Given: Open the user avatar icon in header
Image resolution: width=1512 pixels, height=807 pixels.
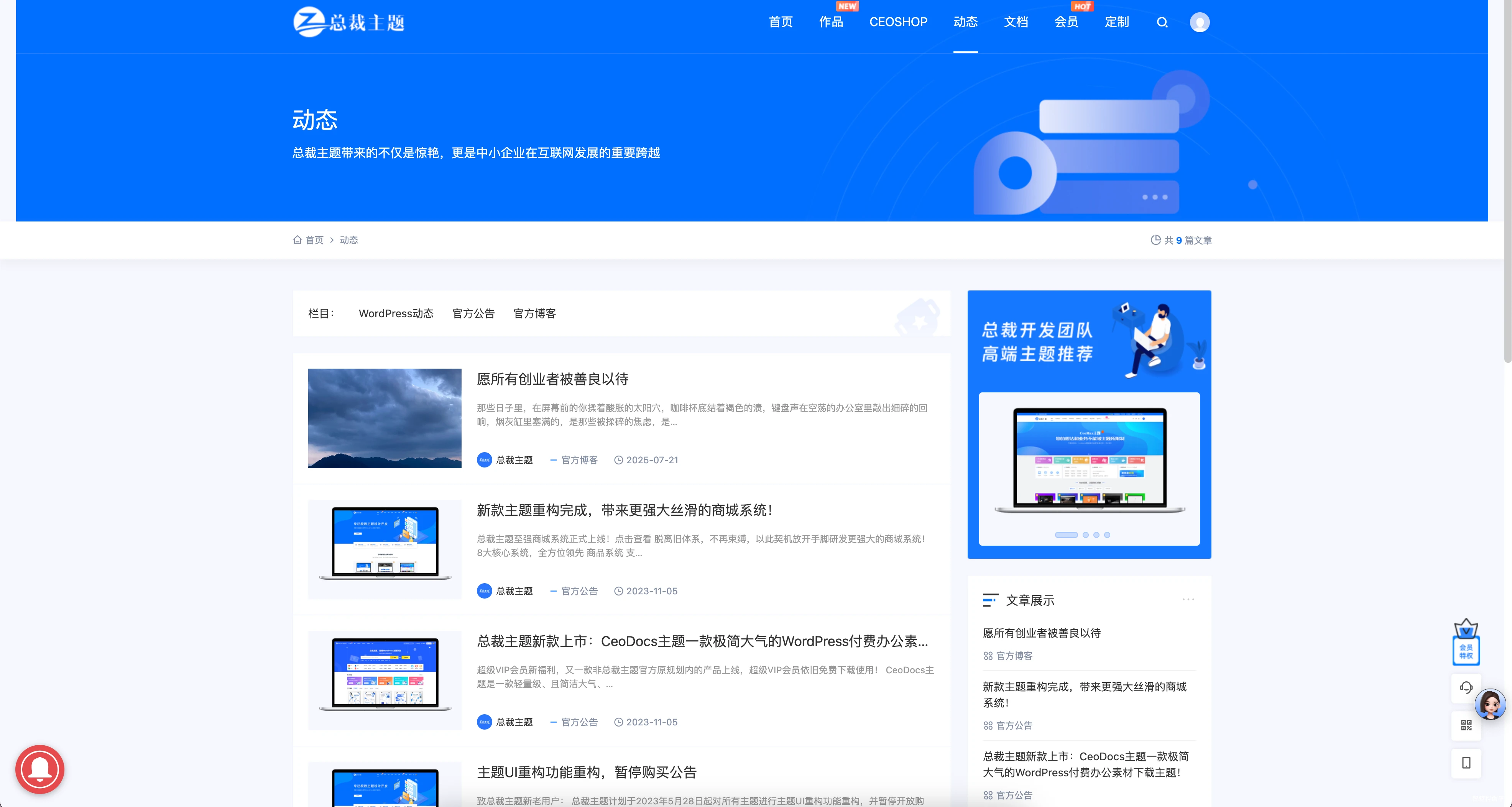Looking at the screenshot, I should tap(1199, 22).
